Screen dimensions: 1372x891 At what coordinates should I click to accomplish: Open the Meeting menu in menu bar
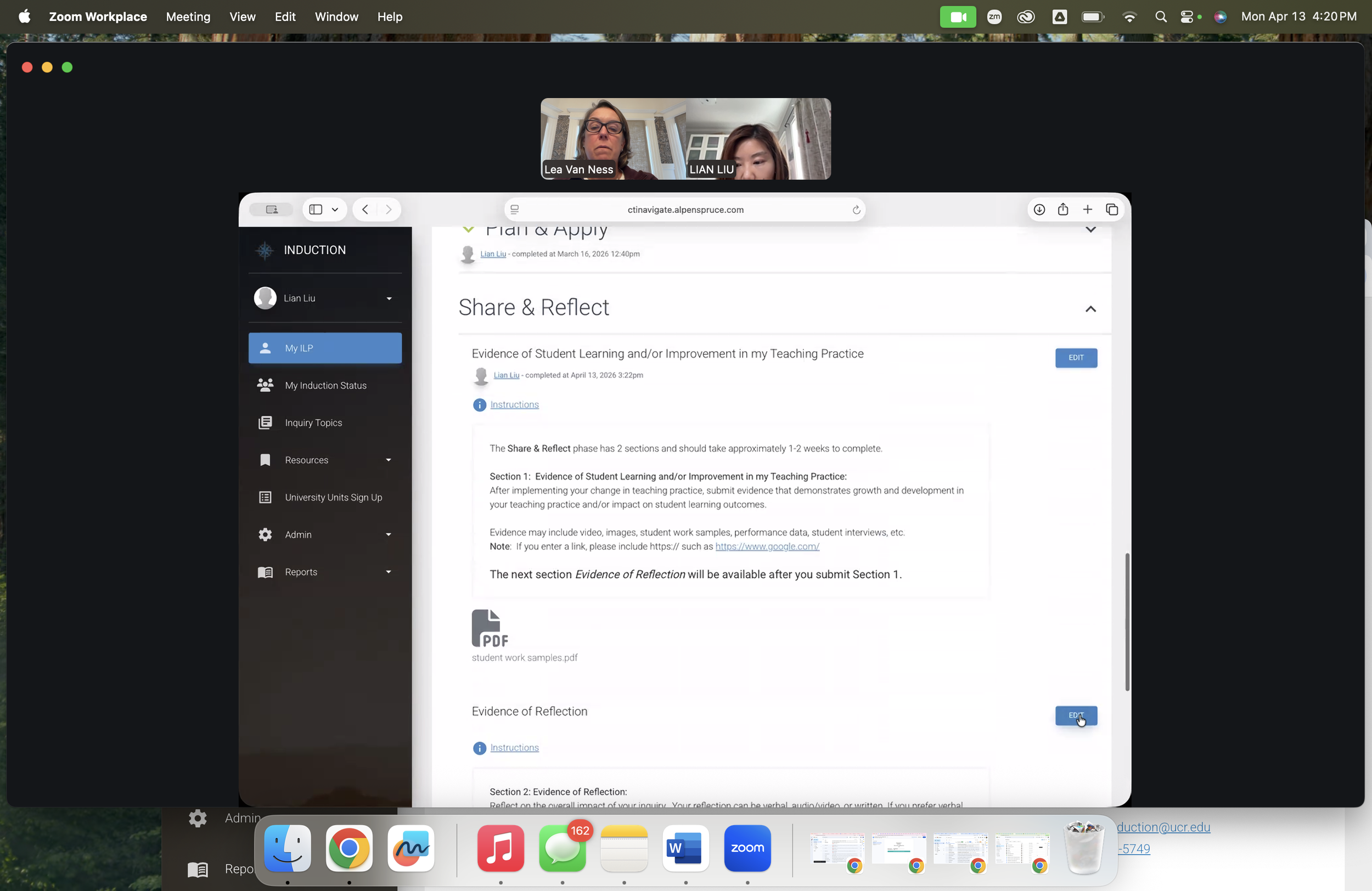click(188, 16)
